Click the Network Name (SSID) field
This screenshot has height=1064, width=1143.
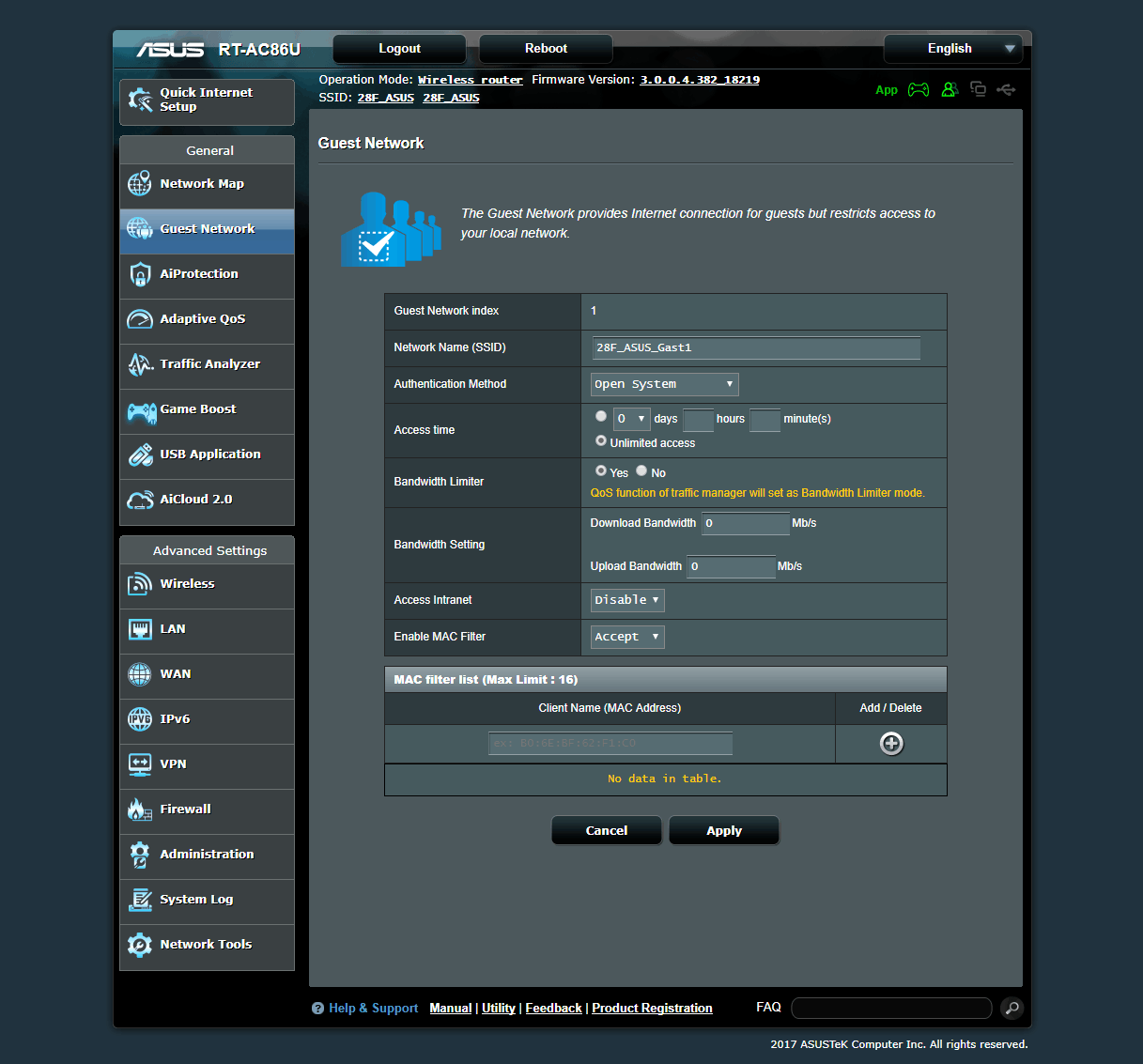(x=756, y=347)
